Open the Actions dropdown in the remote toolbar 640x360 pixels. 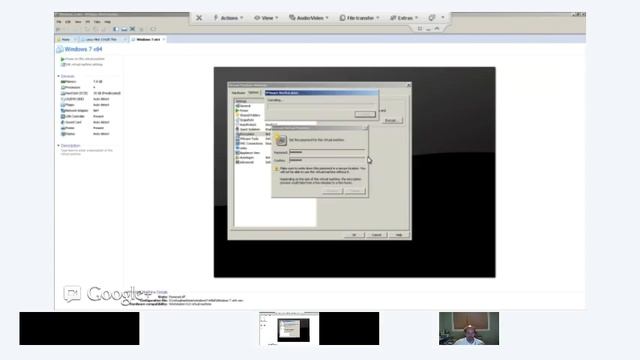click(228, 18)
